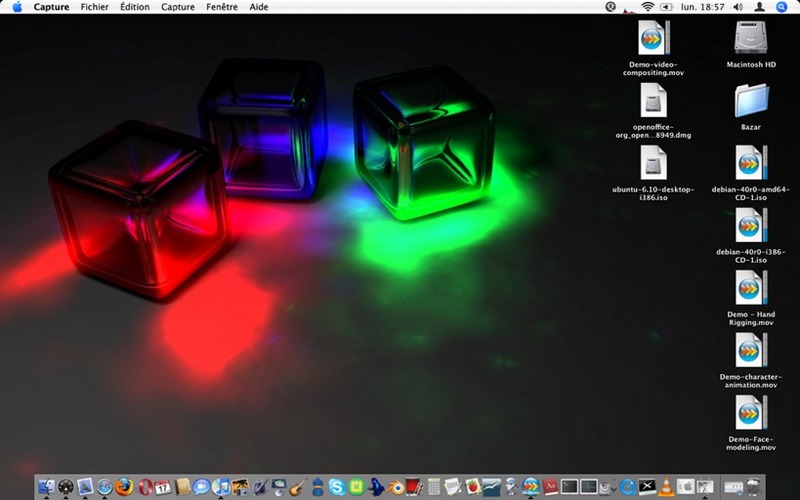
Task: Select the Bazar folder on desktop
Action: (750, 101)
